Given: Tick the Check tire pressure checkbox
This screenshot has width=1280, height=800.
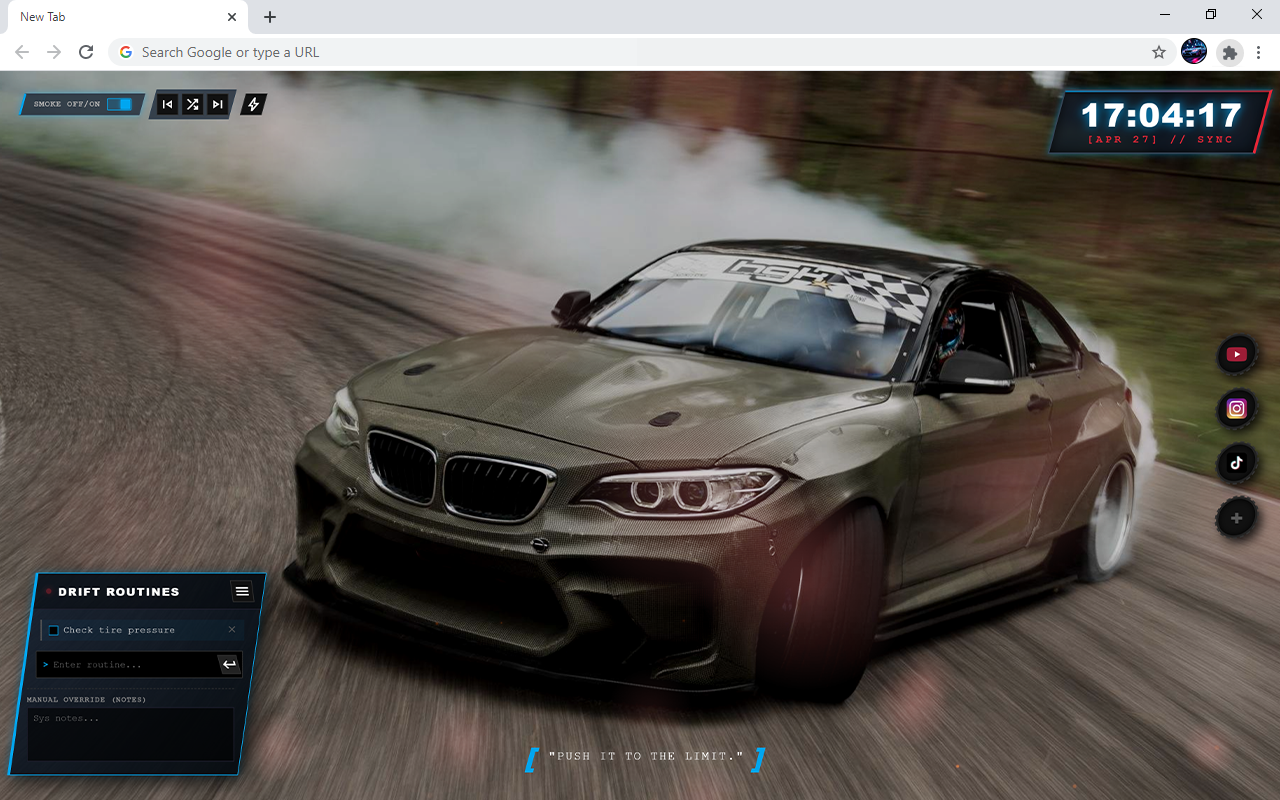Looking at the screenshot, I should 54,630.
